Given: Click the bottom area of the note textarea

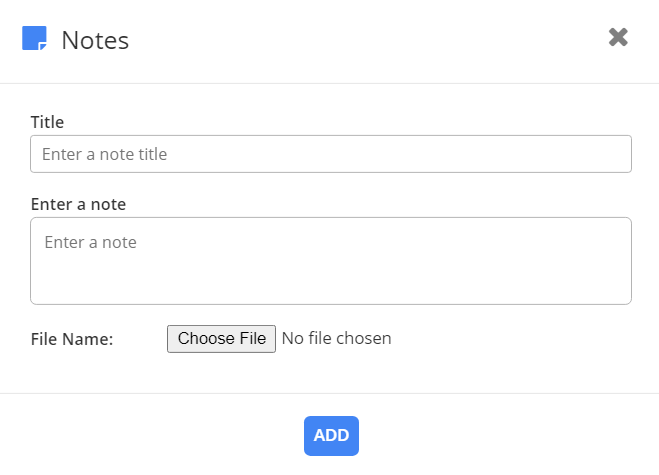Looking at the screenshot, I should point(331,288).
